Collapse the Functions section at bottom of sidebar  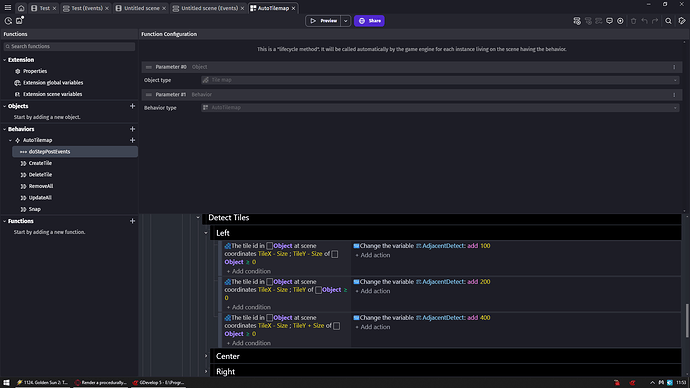pos(5,221)
